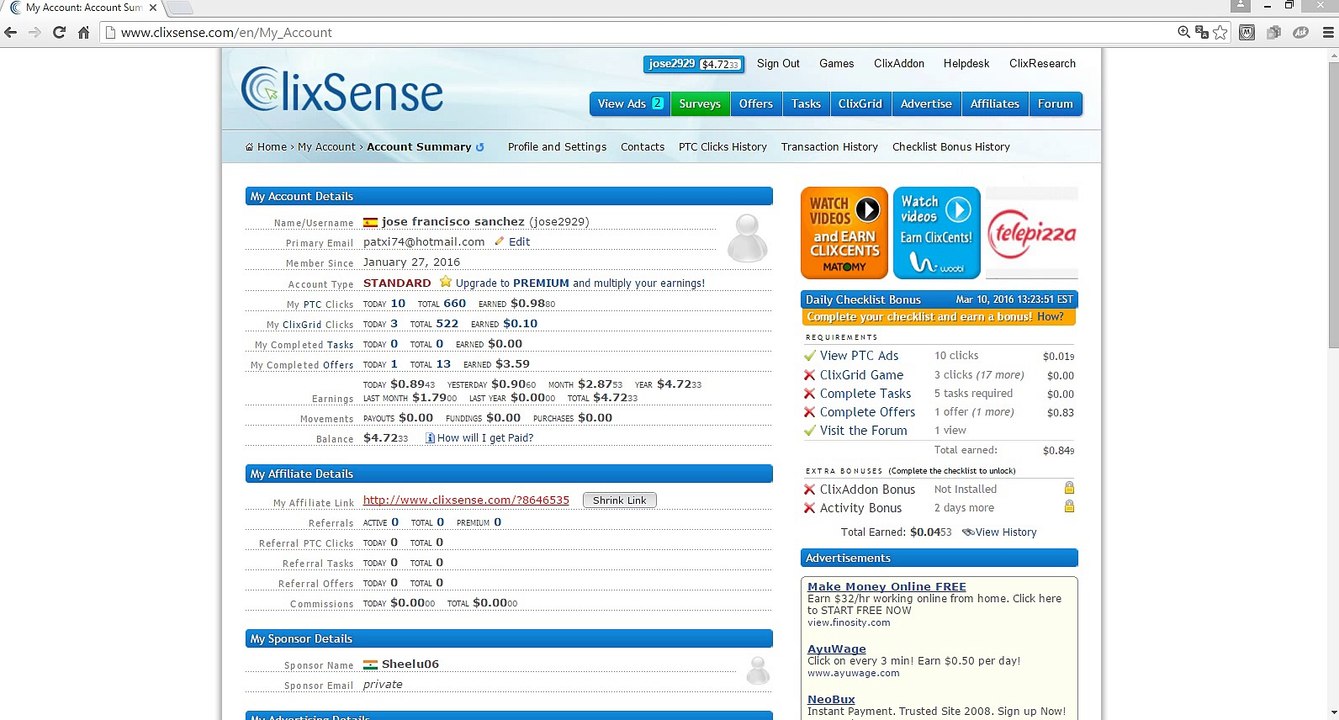Click the How? link on checklist banner
The height and width of the screenshot is (720, 1339).
coord(1050,317)
